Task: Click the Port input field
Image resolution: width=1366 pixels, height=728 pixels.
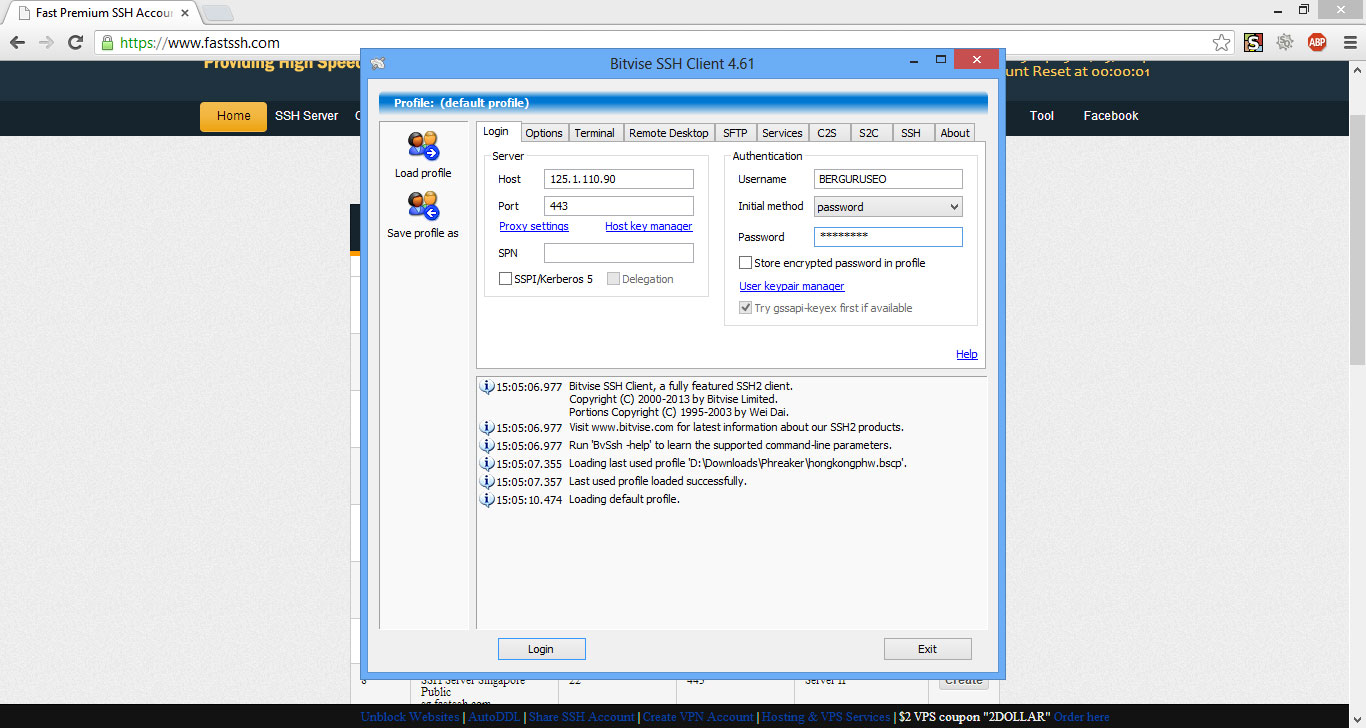Action: [619, 206]
